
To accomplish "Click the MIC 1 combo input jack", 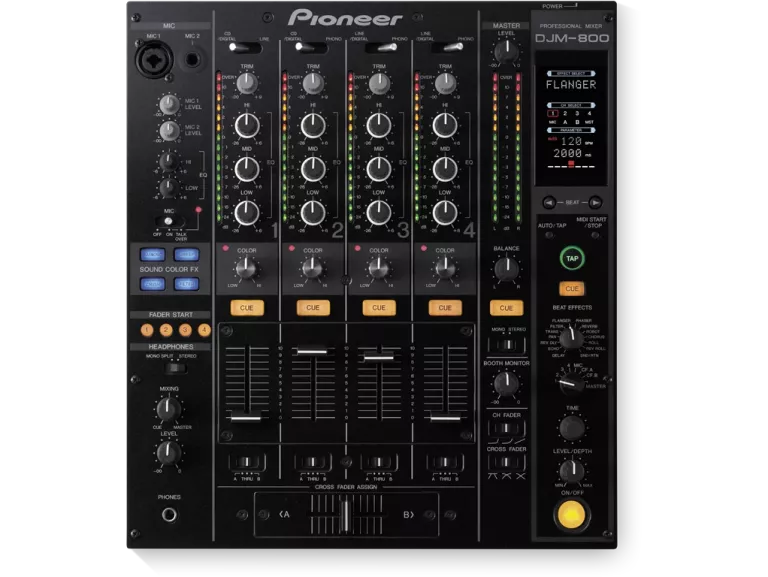I will tap(153, 60).
